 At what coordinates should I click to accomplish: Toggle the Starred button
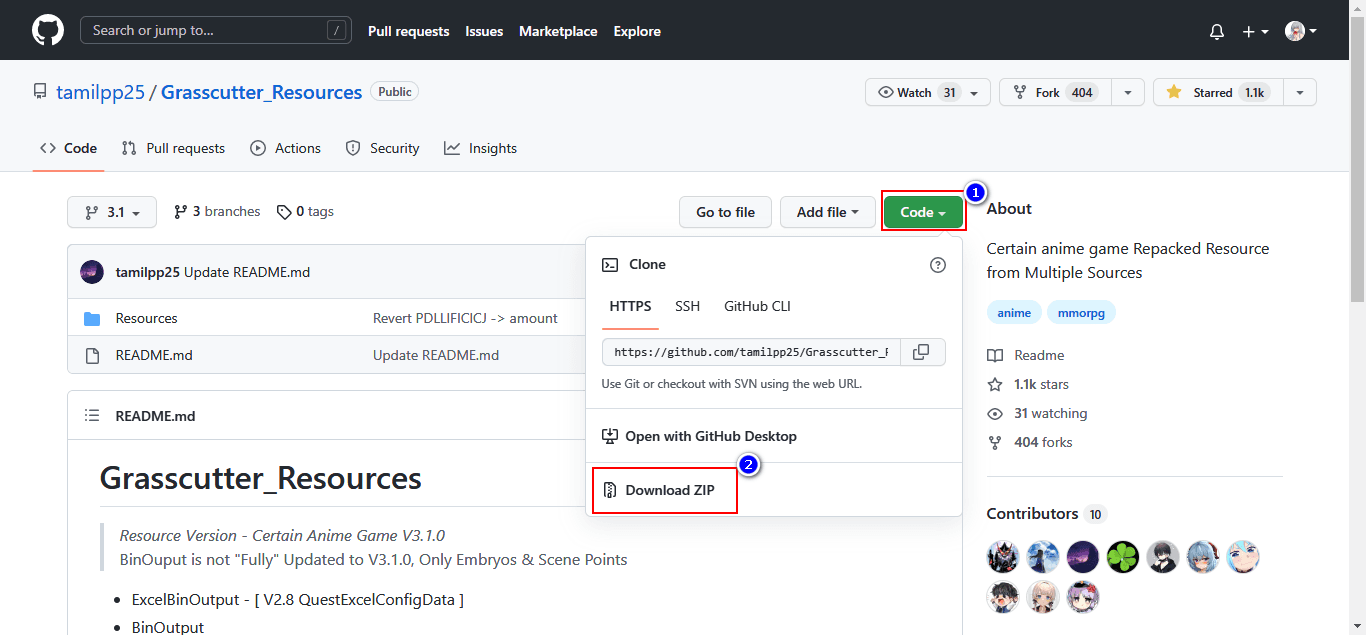[1218, 92]
